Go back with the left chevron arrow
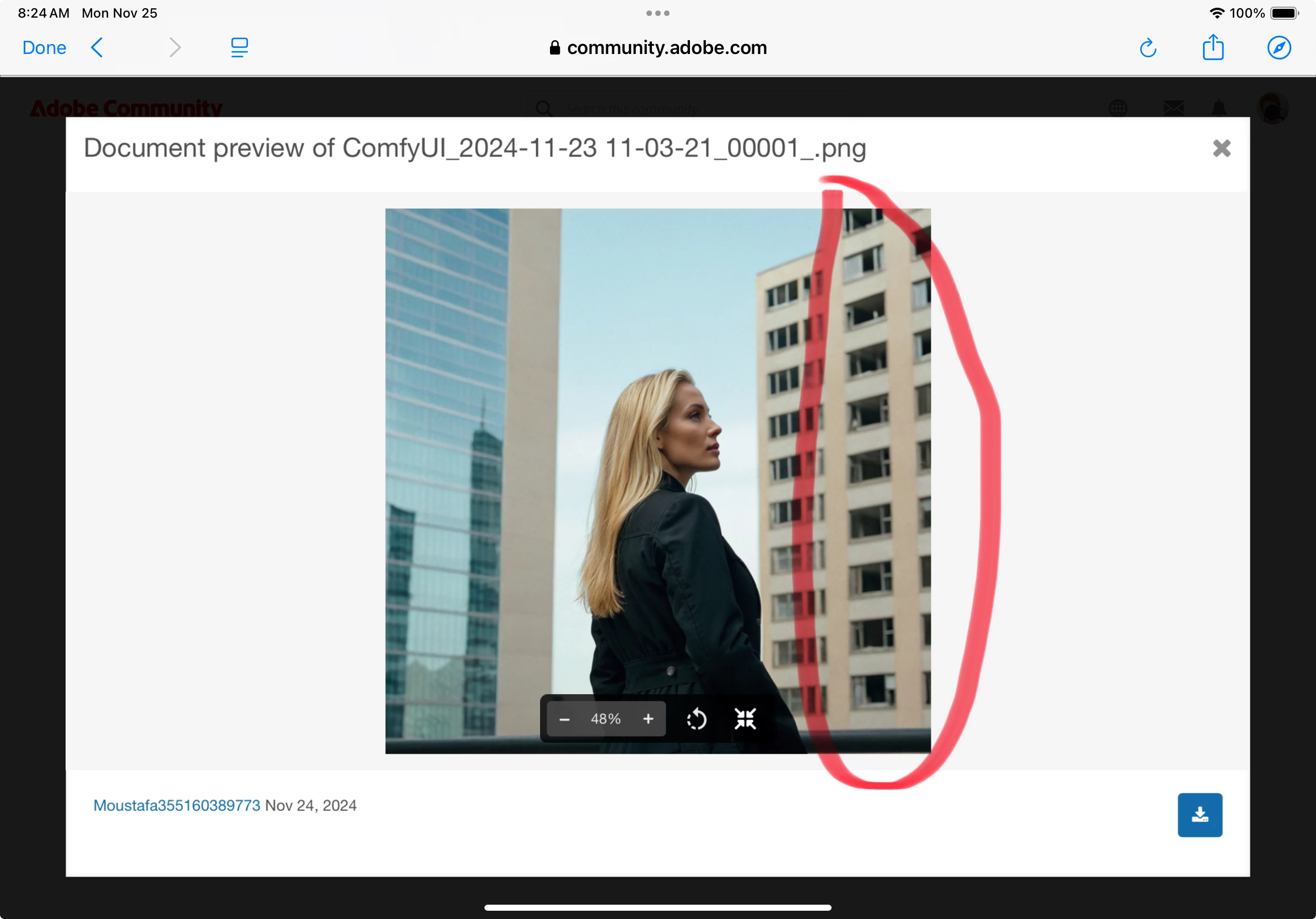Screen dimensions: 1316x919 point(97,47)
